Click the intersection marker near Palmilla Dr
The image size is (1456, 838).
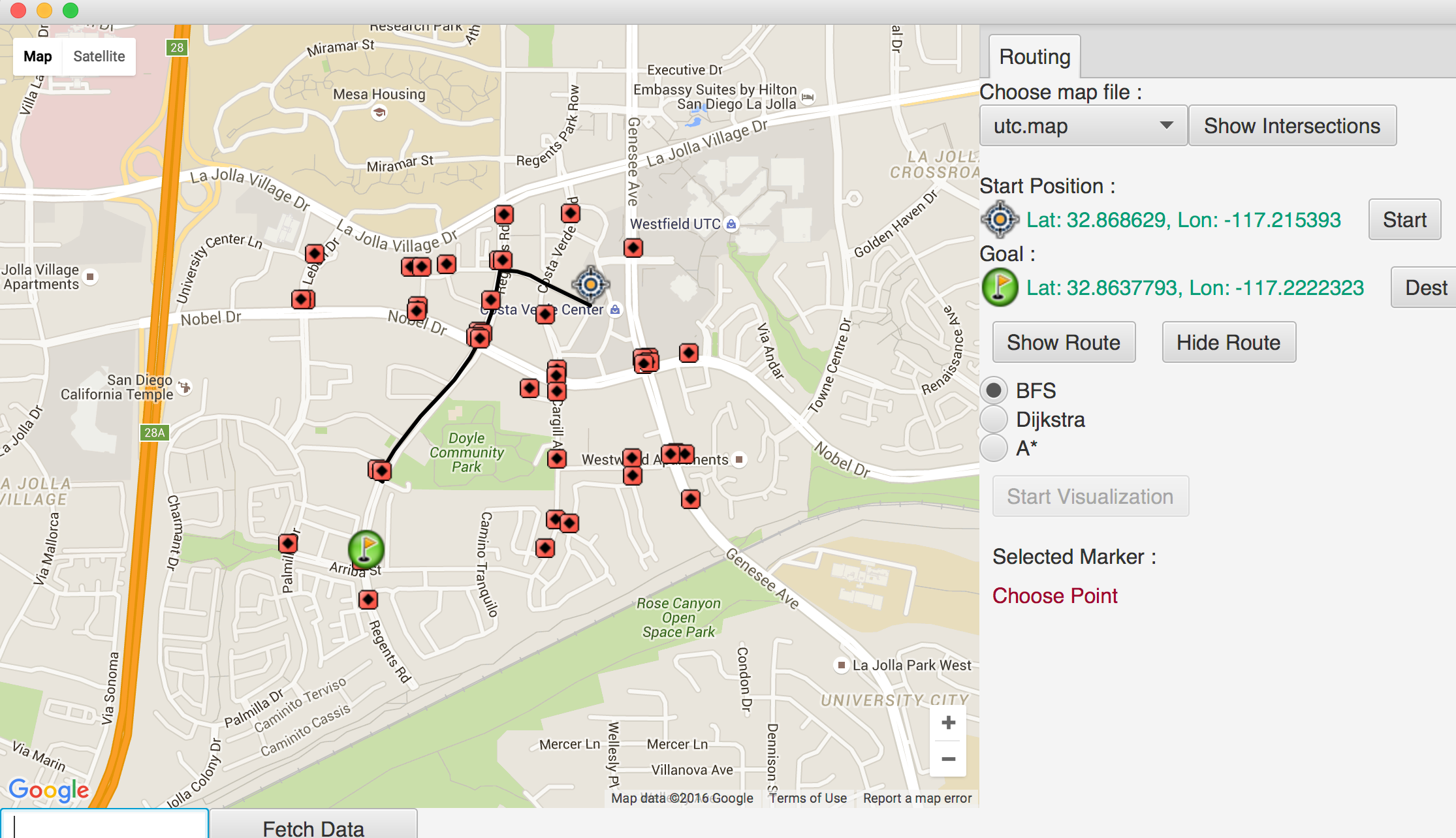click(x=288, y=543)
